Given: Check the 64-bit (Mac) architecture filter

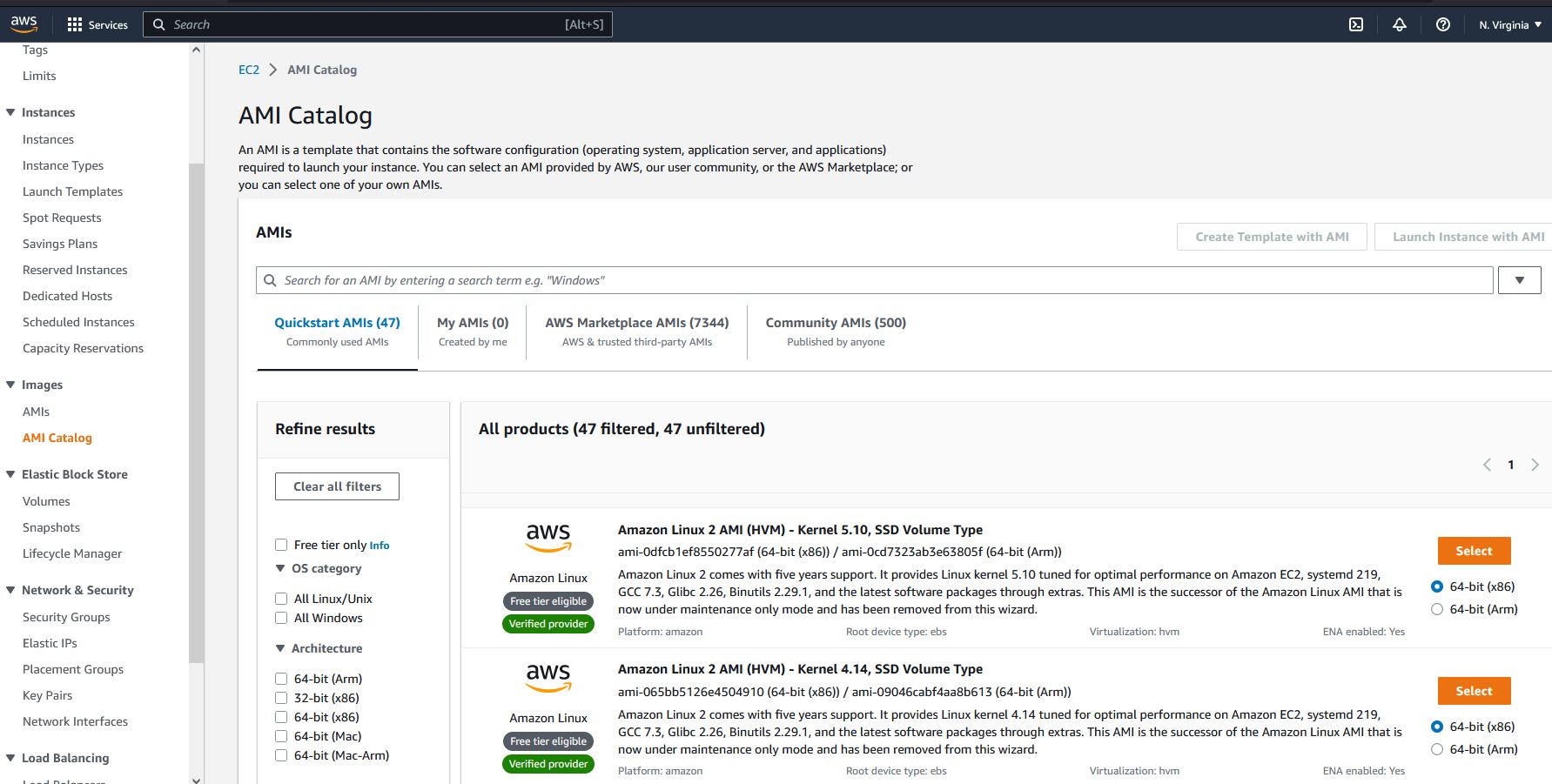Looking at the screenshot, I should point(281,736).
